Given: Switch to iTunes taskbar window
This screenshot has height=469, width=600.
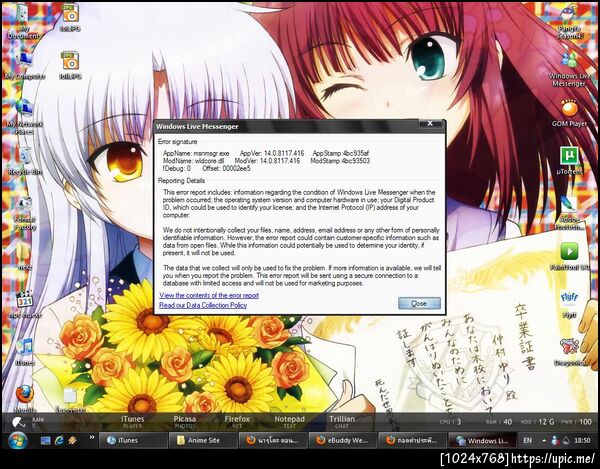Looking at the screenshot, I should pos(133,440).
